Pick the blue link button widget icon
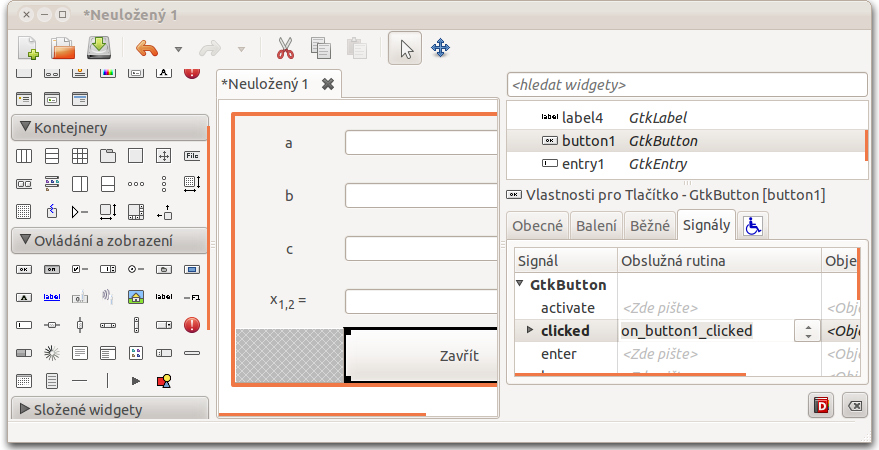The height and width of the screenshot is (450, 879). tap(52, 297)
